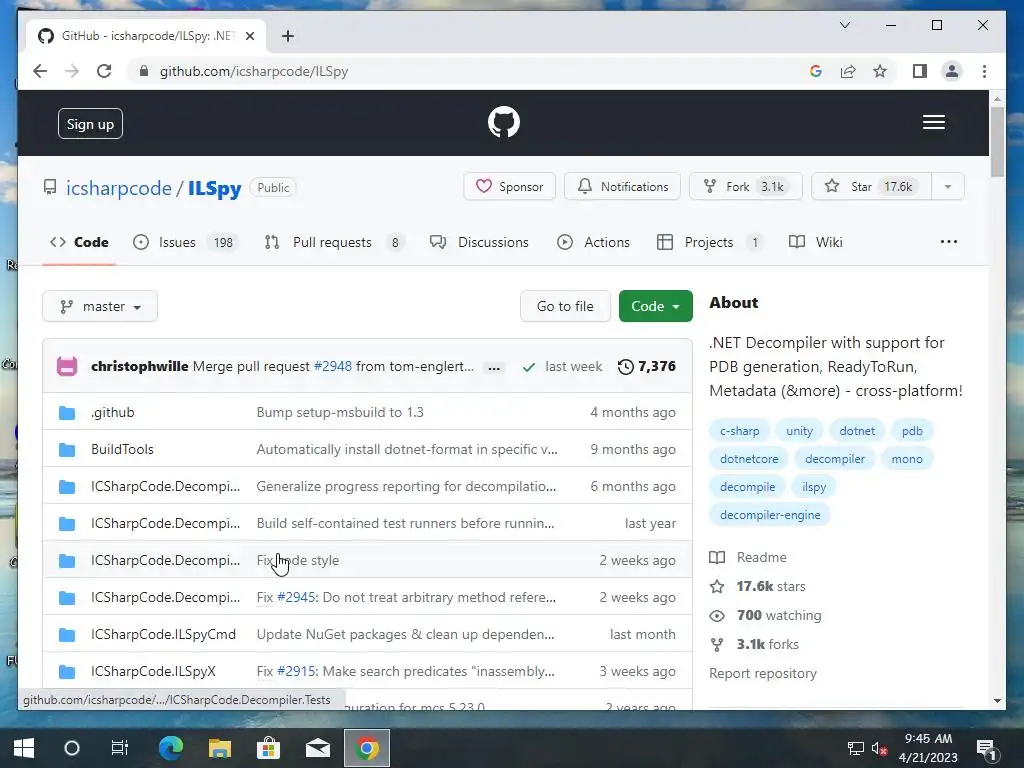
Task: Open Chrome three-dot menu
Action: click(x=984, y=71)
